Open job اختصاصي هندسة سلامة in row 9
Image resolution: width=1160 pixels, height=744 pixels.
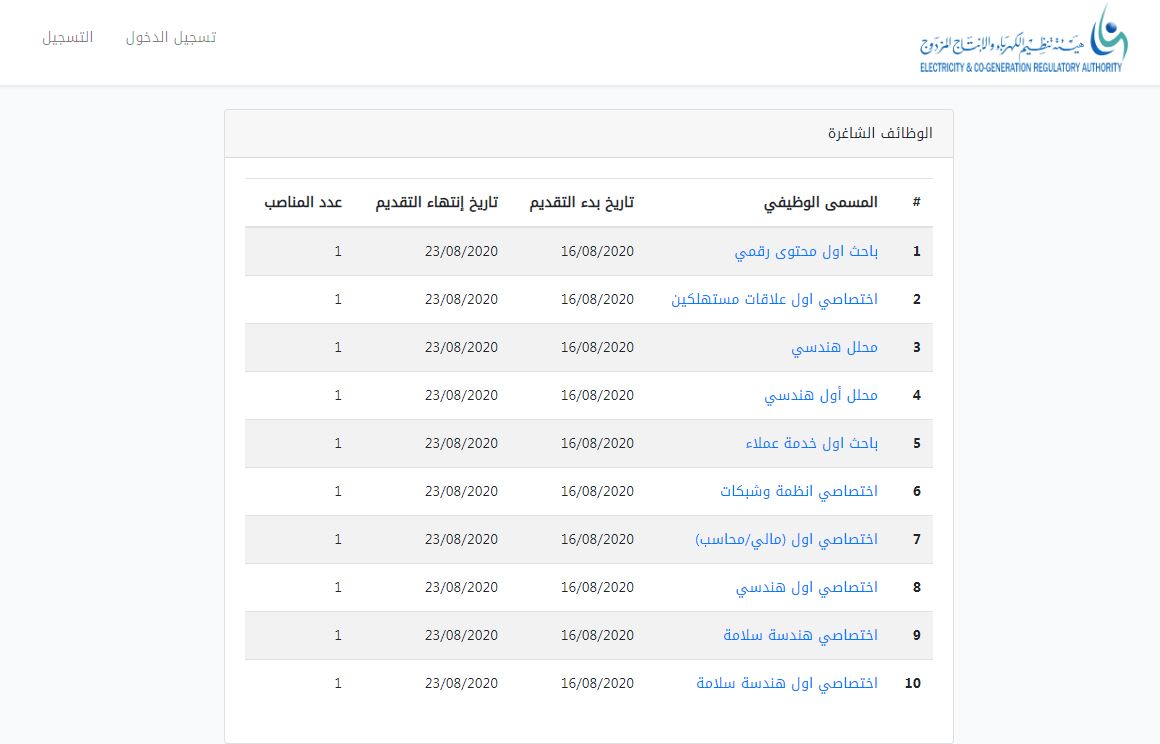pyautogui.click(x=800, y=635)
